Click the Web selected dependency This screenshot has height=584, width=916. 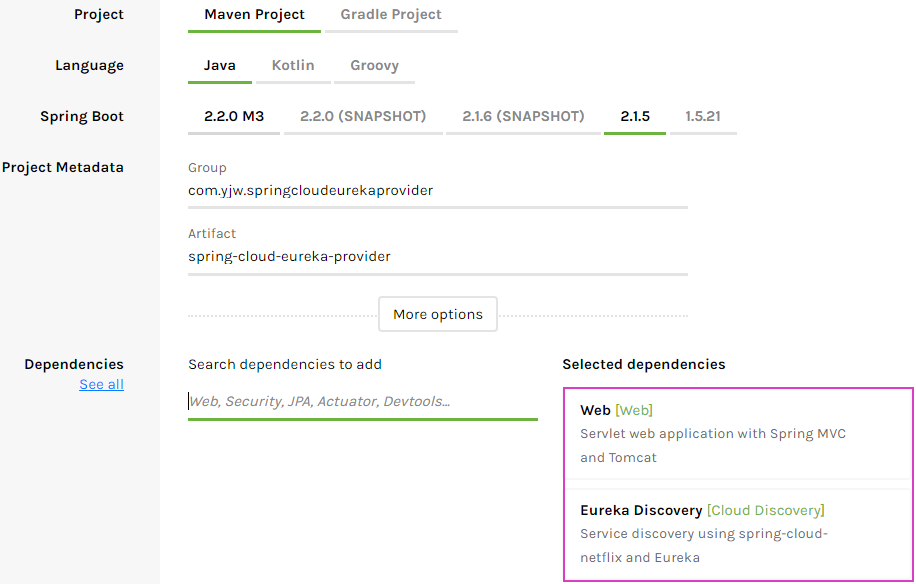pos(738,434)
